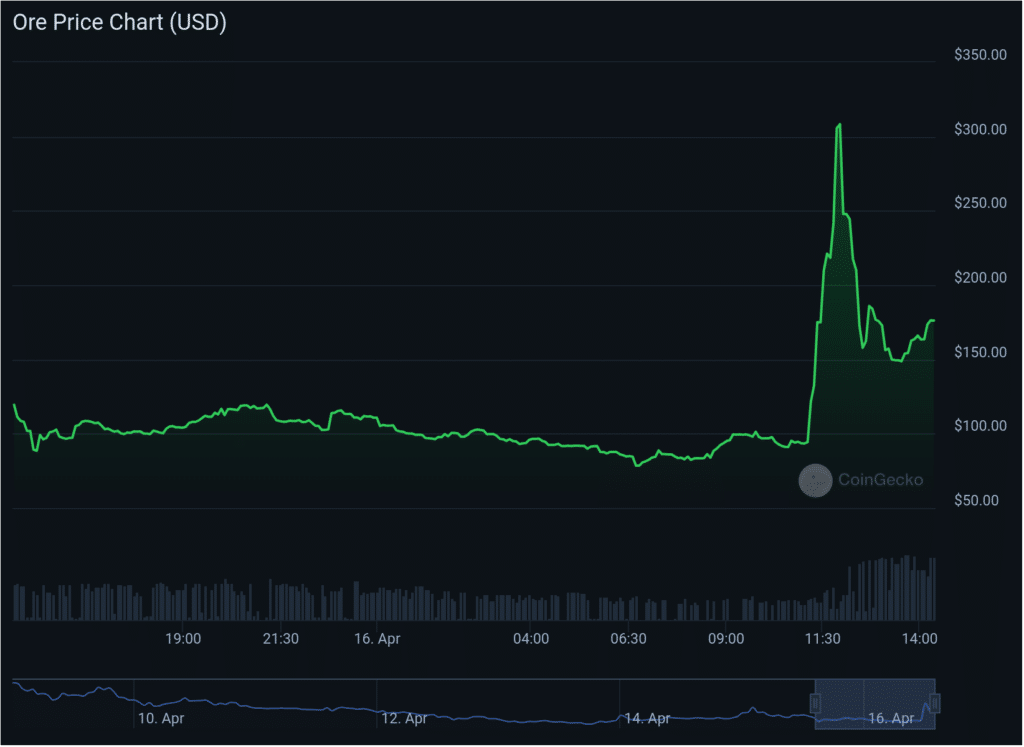This screenshot has height=747, width=1024.
Task: Click the 14:00 time axis label
Action: click(919, 638)
